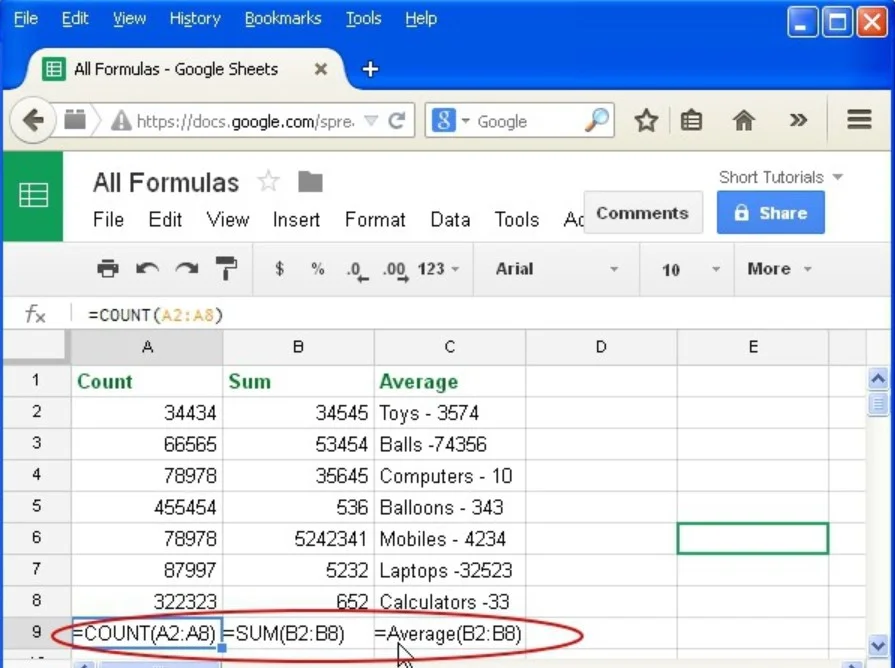Undo the last action

click(x=148, y=269)
